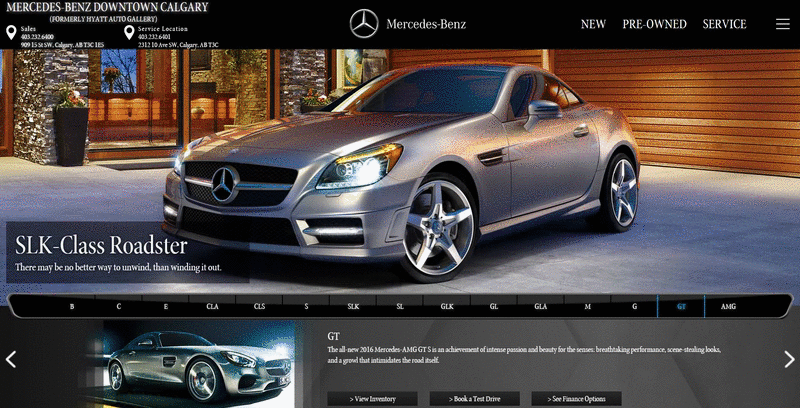
Task: Click the Service Location pin icon
Action: tap(129, 33)
